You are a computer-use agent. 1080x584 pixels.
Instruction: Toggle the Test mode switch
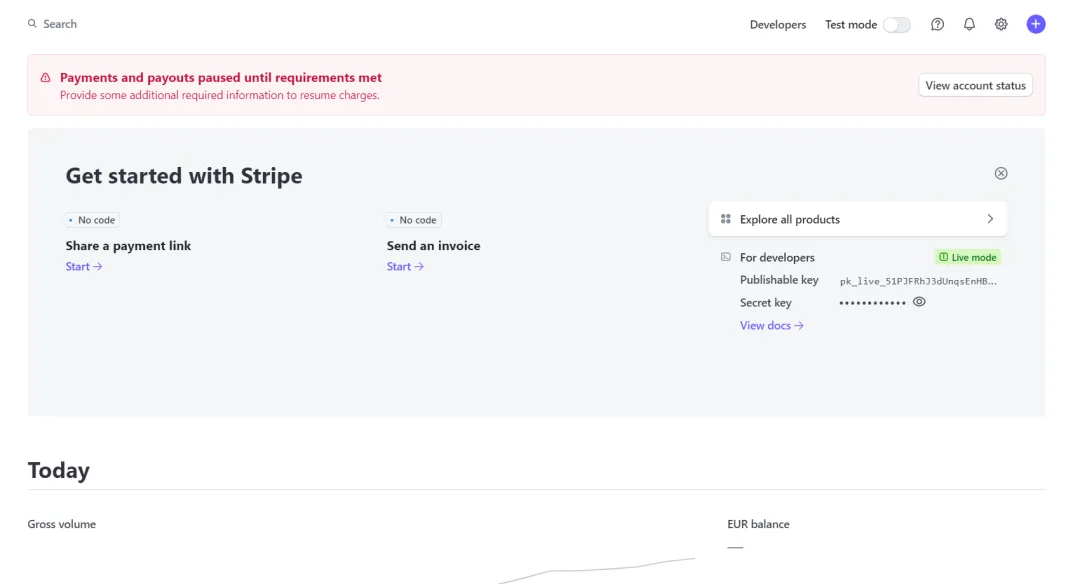pyautogui.click(x=897, y=25)
